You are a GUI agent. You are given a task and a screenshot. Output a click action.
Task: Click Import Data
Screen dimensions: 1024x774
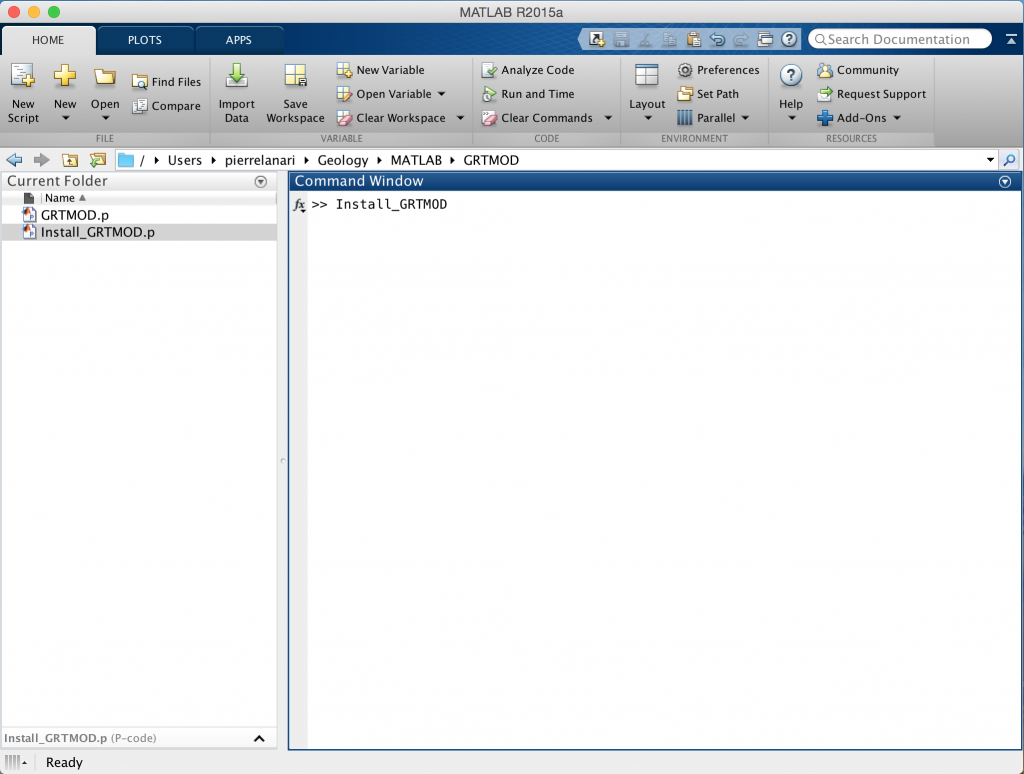click(x=236, y=93)
